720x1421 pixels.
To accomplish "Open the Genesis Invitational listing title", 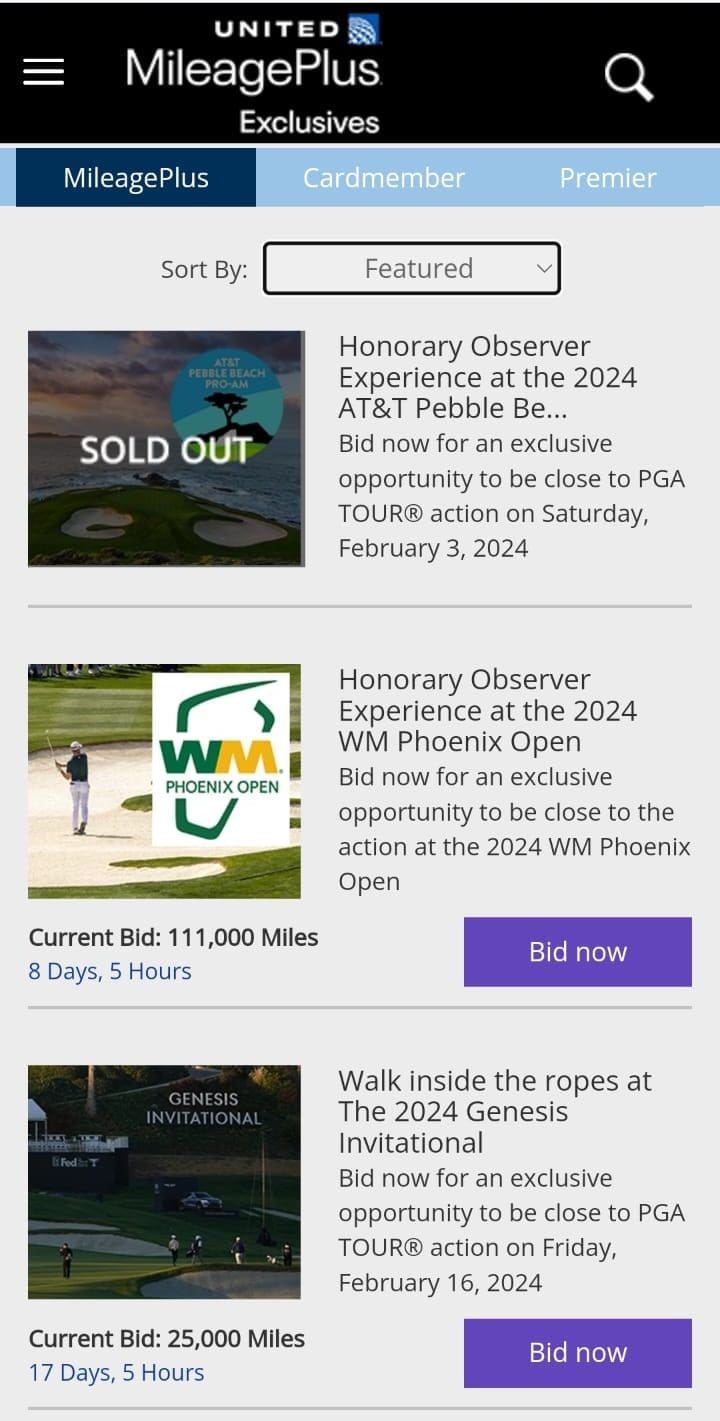I will [494, 1111].
